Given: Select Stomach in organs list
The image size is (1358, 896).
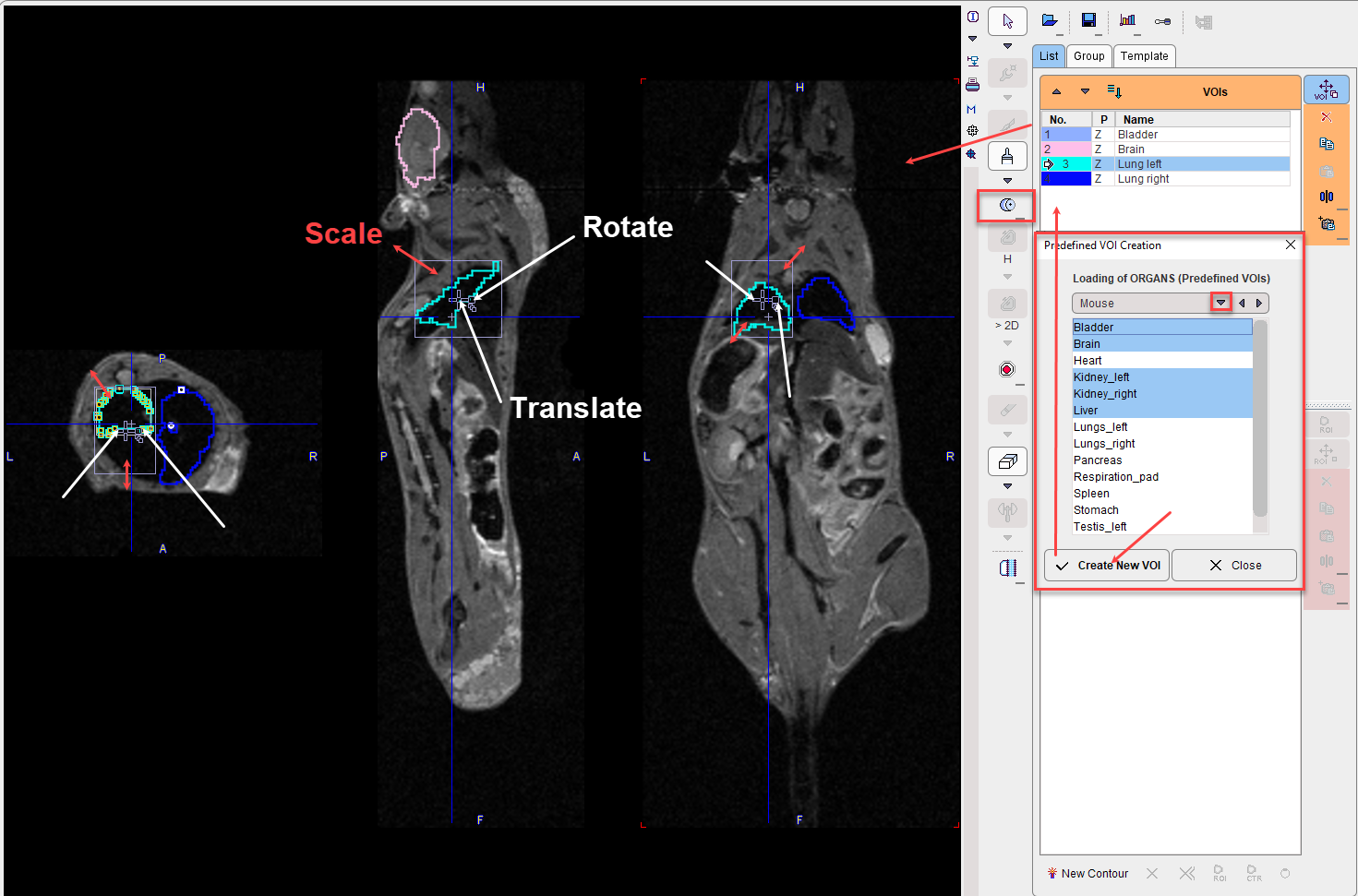Looking at the screenshot, I should click(x=1162, y=510).
